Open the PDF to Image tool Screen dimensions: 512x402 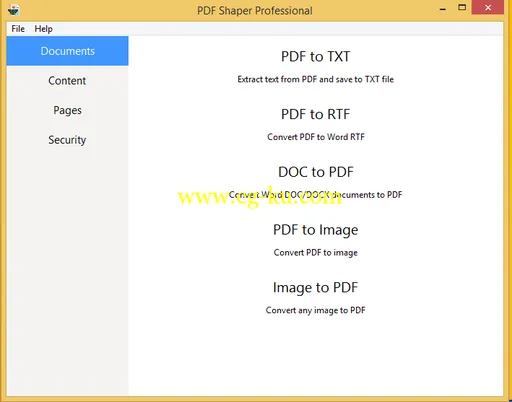(x=315, y=230)
